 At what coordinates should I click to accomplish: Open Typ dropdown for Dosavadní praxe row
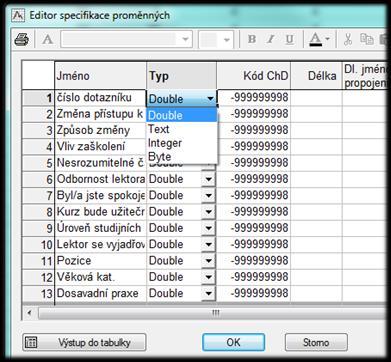209,294
